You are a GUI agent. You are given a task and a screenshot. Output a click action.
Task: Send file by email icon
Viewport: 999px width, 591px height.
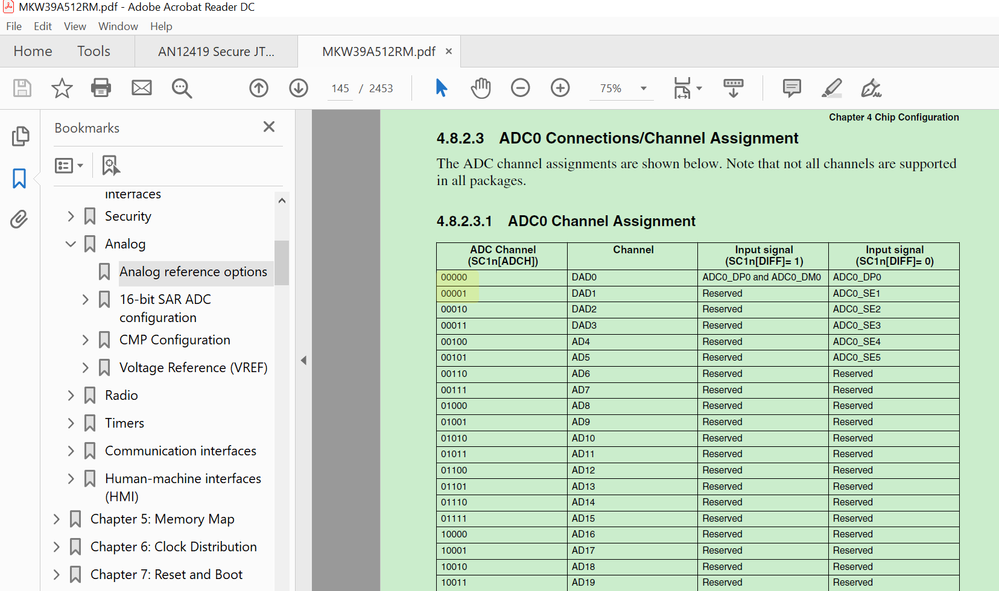[x=141, y=88]
